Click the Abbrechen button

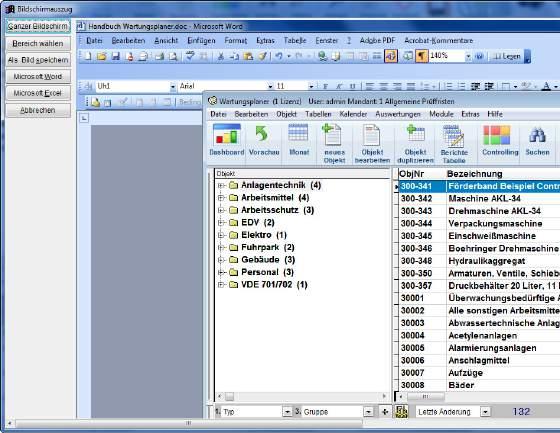38,110
